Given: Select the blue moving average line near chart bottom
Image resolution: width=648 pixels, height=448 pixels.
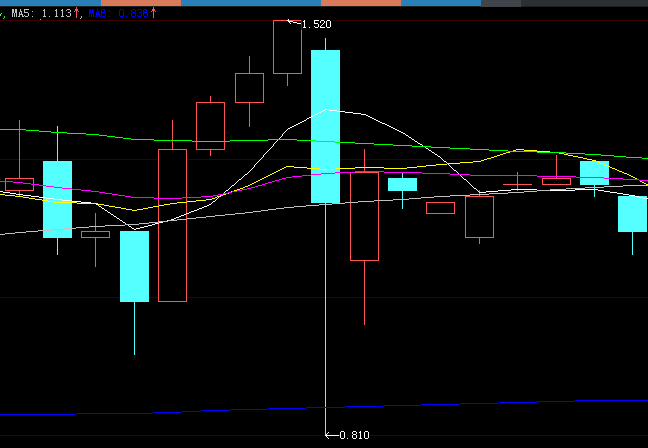Looking at the screenshot, I should (x=324, y=407).
